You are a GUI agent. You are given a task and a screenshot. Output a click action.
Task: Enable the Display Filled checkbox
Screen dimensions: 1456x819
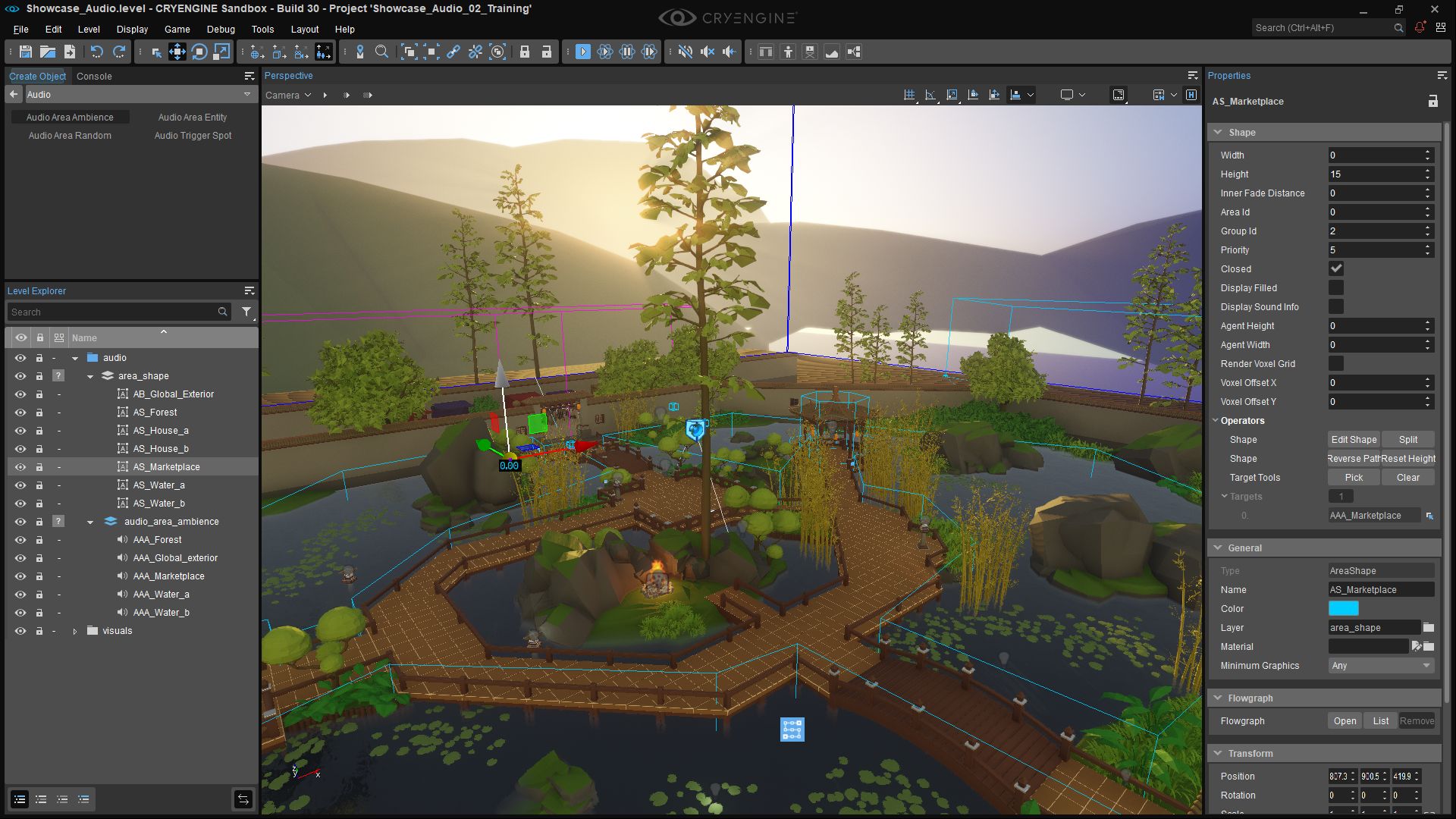click(1335, 287)
